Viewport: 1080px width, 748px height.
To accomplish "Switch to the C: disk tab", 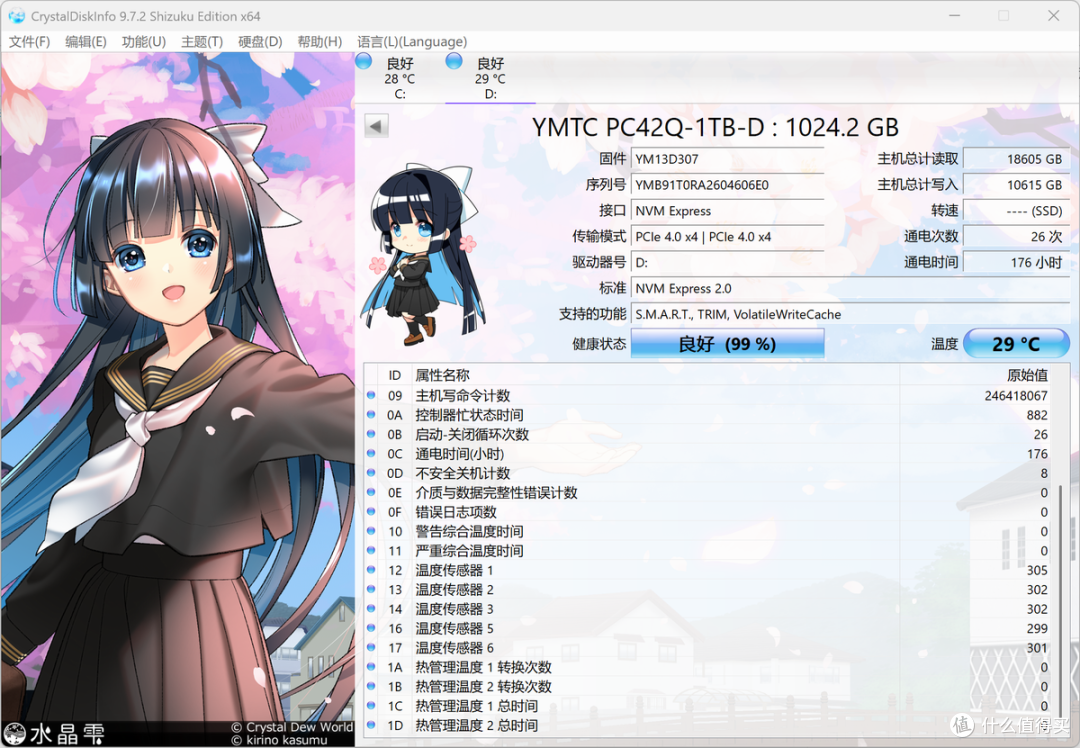I will point(399,78).
